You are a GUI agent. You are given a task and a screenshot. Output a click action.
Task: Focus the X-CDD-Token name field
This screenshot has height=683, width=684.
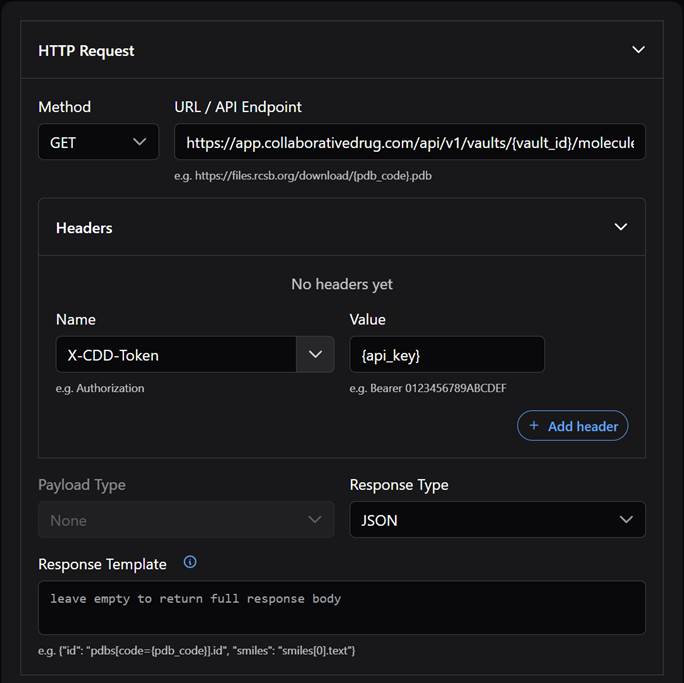point(176,354)
